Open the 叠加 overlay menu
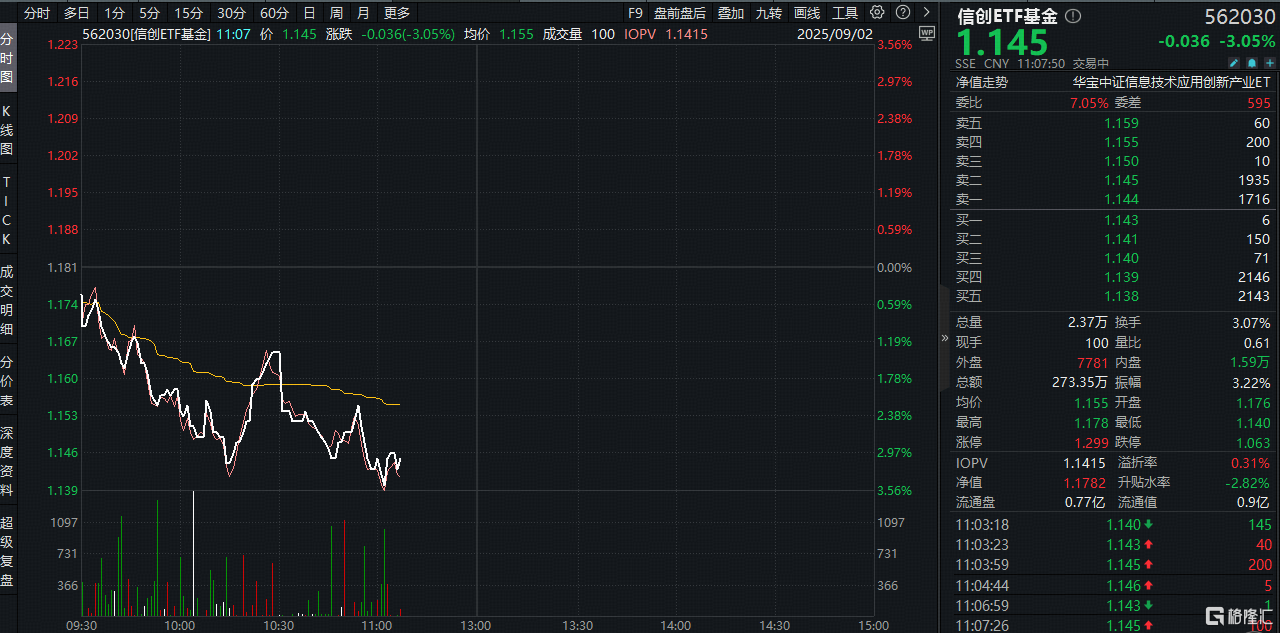Screen dimensions: 1280x633 pos(731,13)
